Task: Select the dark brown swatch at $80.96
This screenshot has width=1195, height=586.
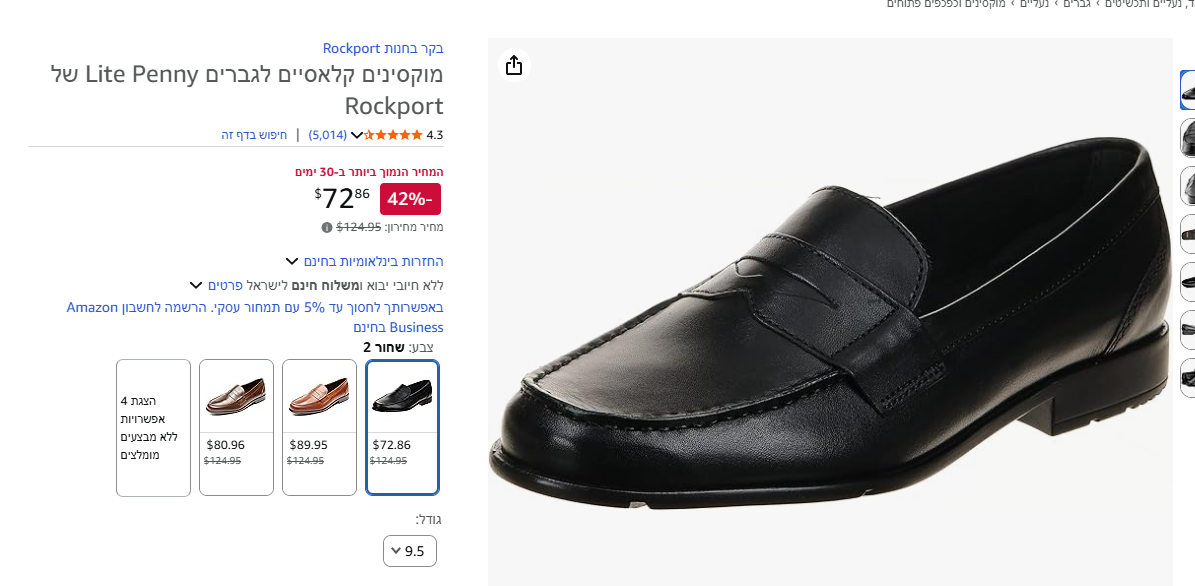Action: 236,427
